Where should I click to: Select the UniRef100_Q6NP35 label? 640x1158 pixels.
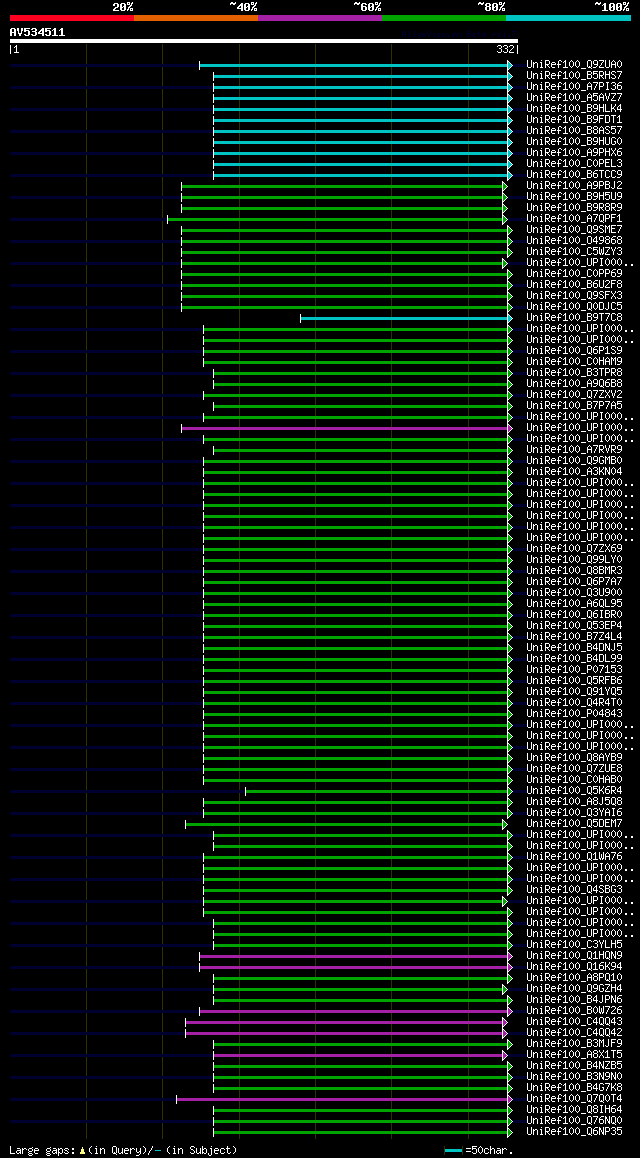point(574,1132)
